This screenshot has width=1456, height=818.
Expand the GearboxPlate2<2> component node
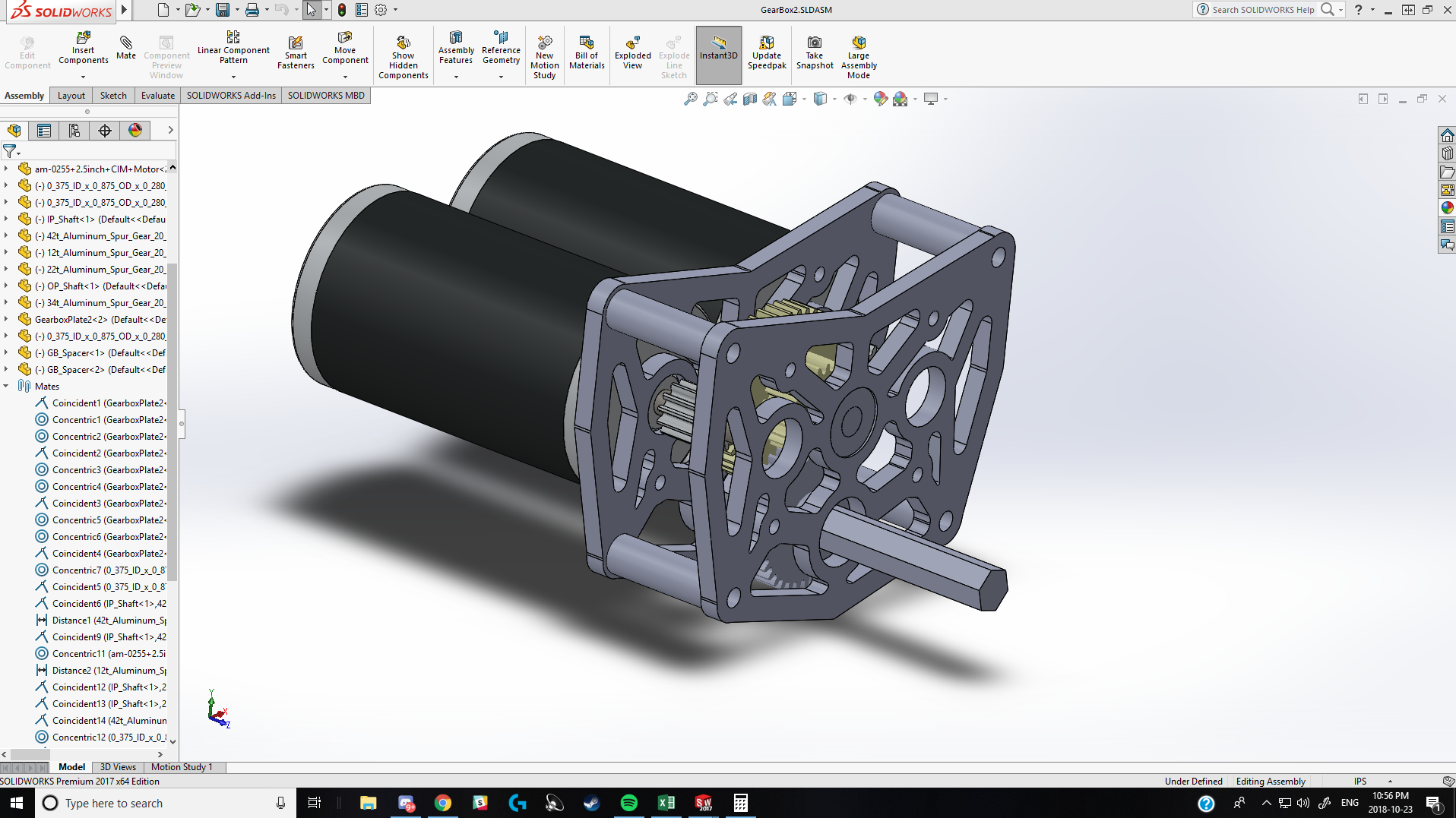click(6, 320)
